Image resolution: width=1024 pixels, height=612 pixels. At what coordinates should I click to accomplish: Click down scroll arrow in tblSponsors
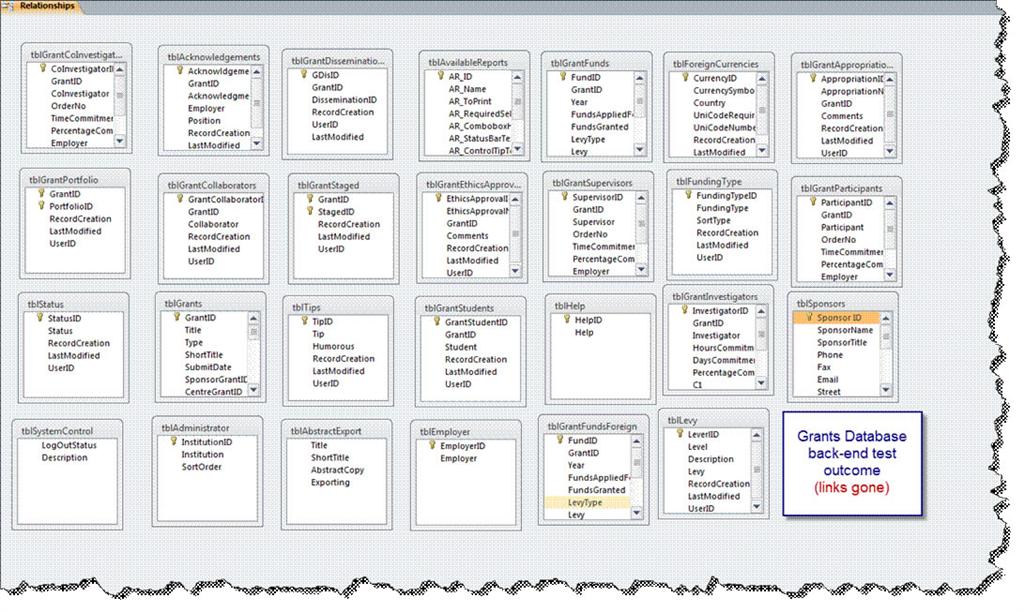point(886,390)
